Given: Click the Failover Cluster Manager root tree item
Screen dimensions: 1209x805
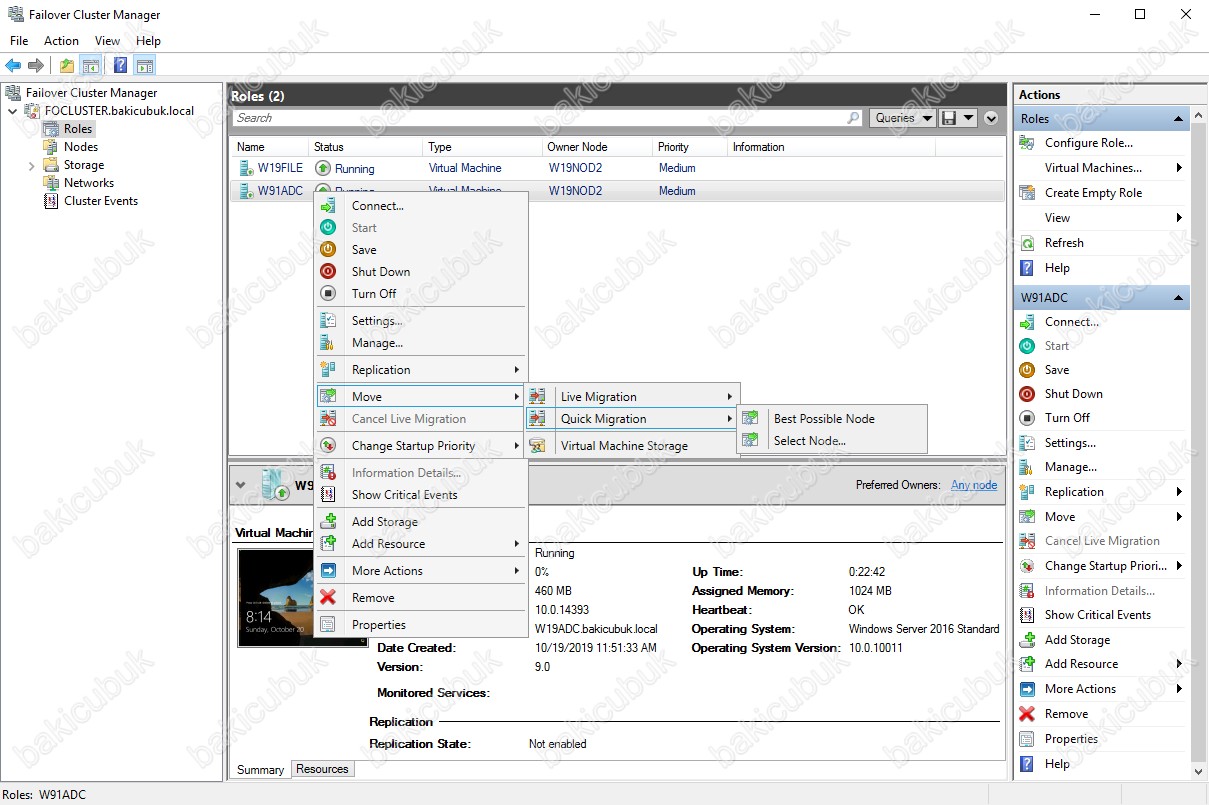Looking at the screenshot, I should pyautogui.click(x=91, y=93).
